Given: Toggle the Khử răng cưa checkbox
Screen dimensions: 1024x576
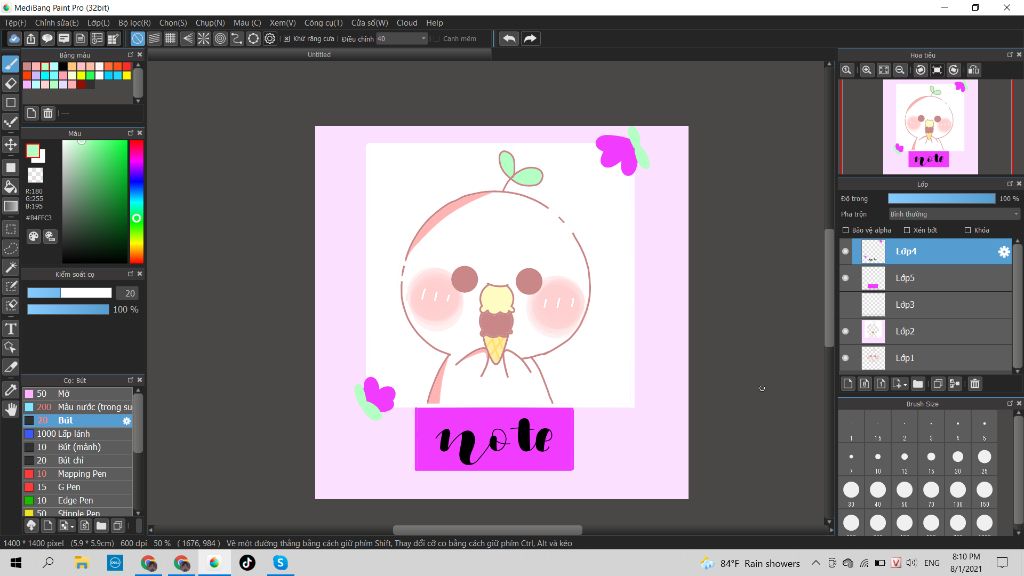Looking at the screenshot, I should coord(287,39).
